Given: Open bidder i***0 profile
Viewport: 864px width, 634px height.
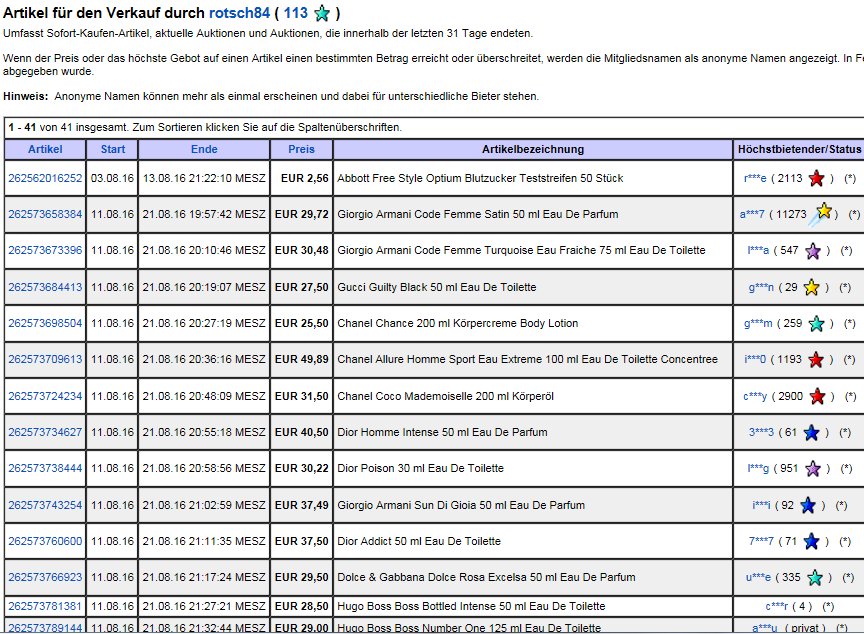Looking at the screenshot, I should (x=755, y=359).
